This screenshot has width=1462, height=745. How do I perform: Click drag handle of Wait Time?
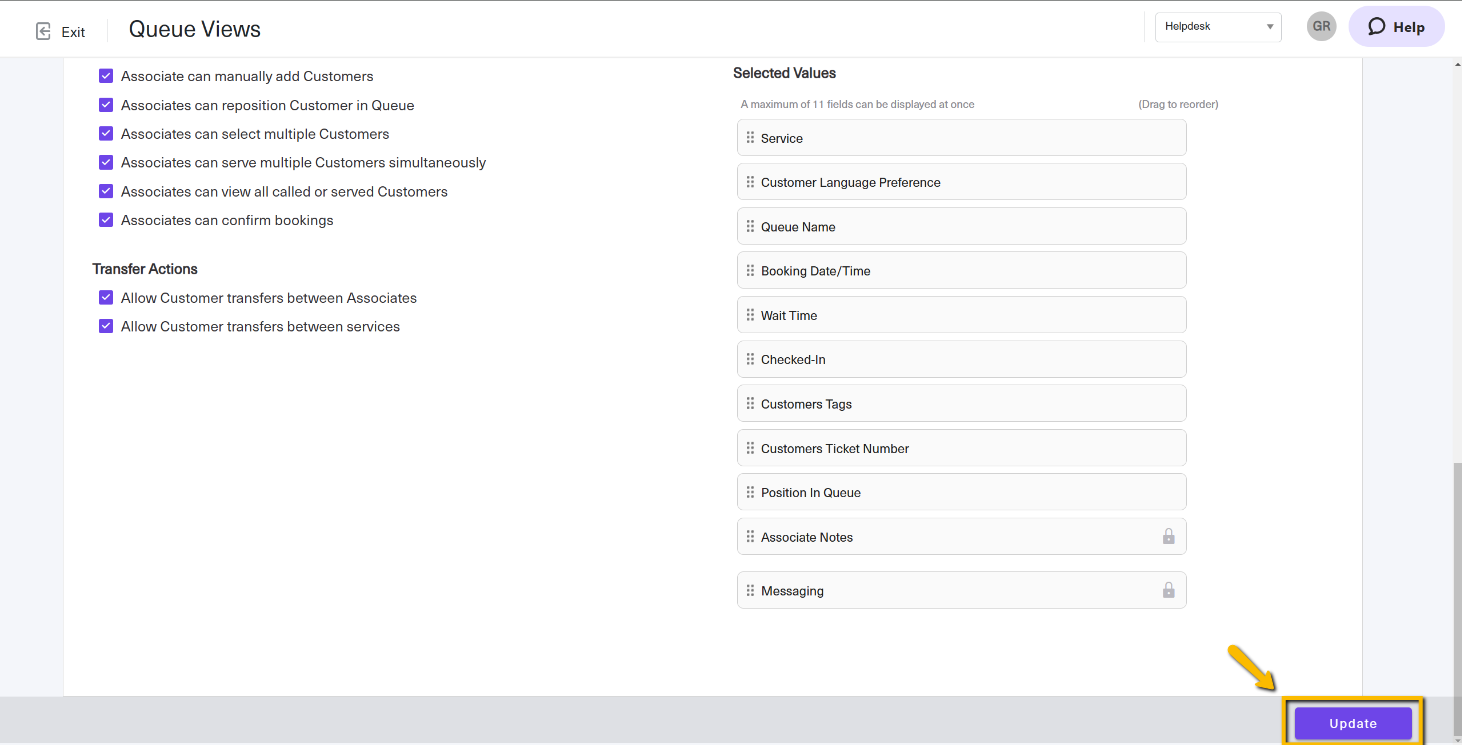tap(750, 315)
